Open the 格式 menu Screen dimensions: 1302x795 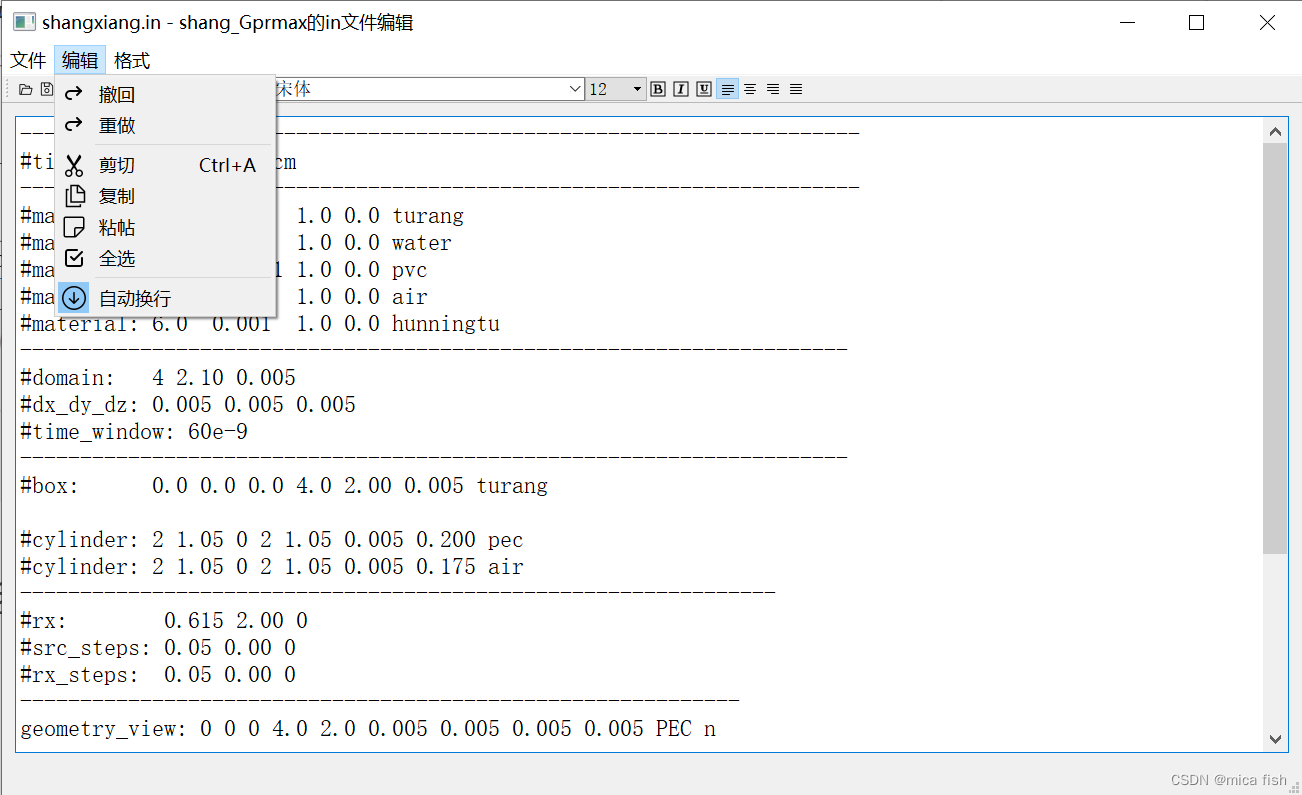tap(132, 60)
